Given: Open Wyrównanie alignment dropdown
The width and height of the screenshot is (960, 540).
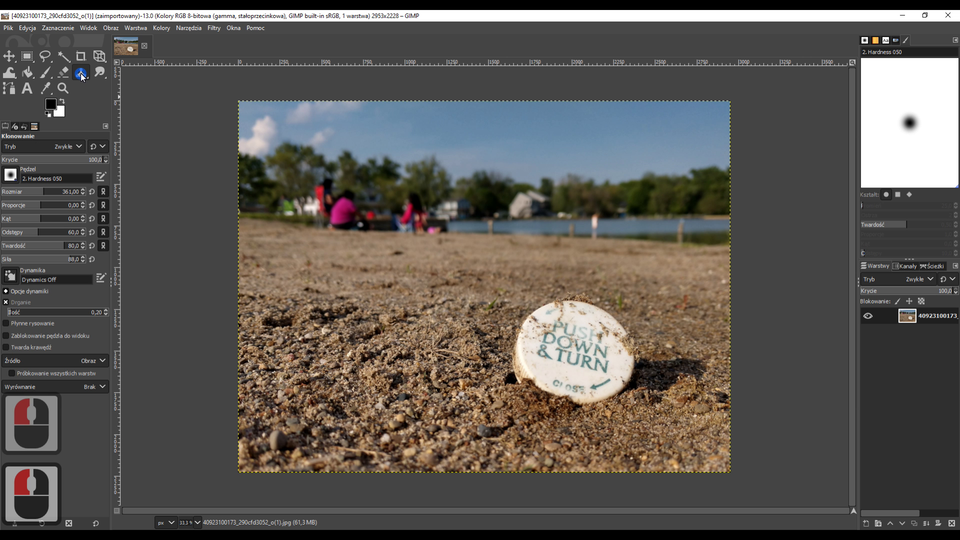Looking at the screenshot, I should (55, 387).
